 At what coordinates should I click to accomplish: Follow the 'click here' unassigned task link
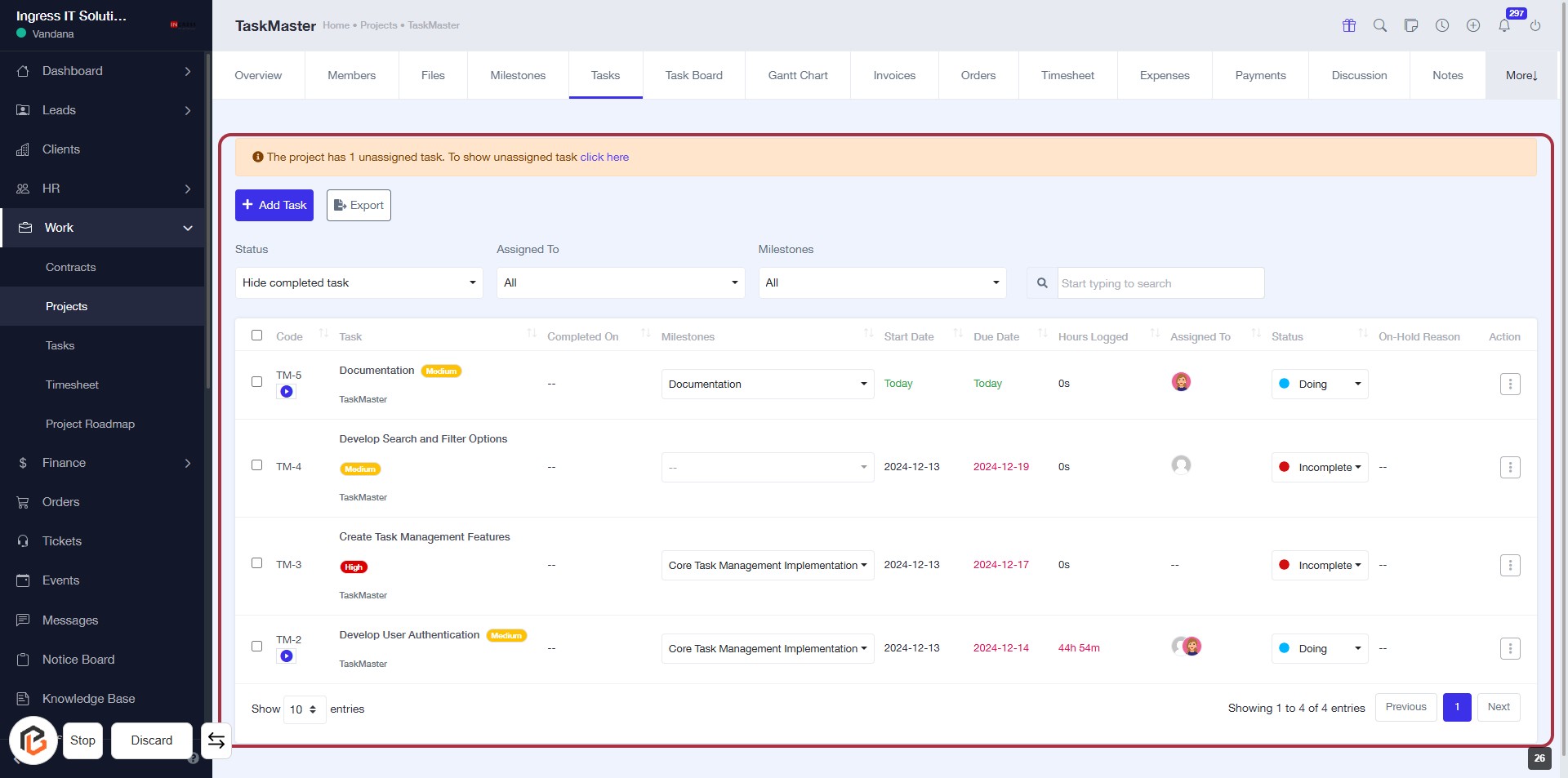pyautogui.click(x=604, y=157)
